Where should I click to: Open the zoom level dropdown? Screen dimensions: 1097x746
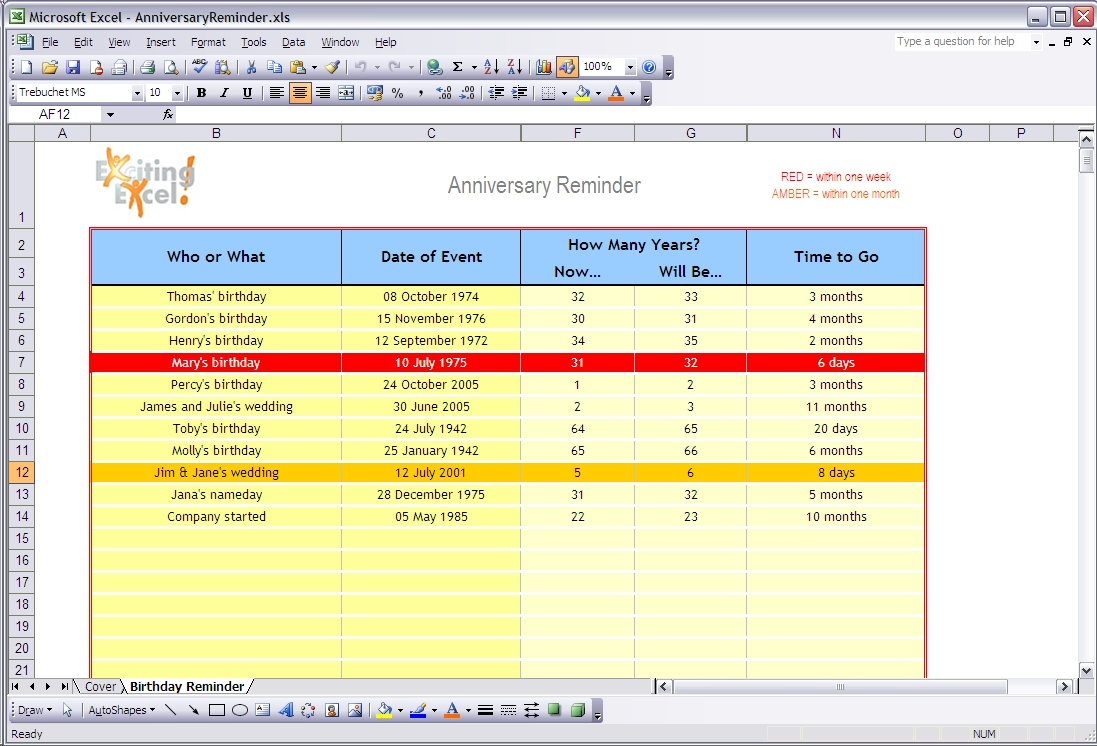click(628, 67)
